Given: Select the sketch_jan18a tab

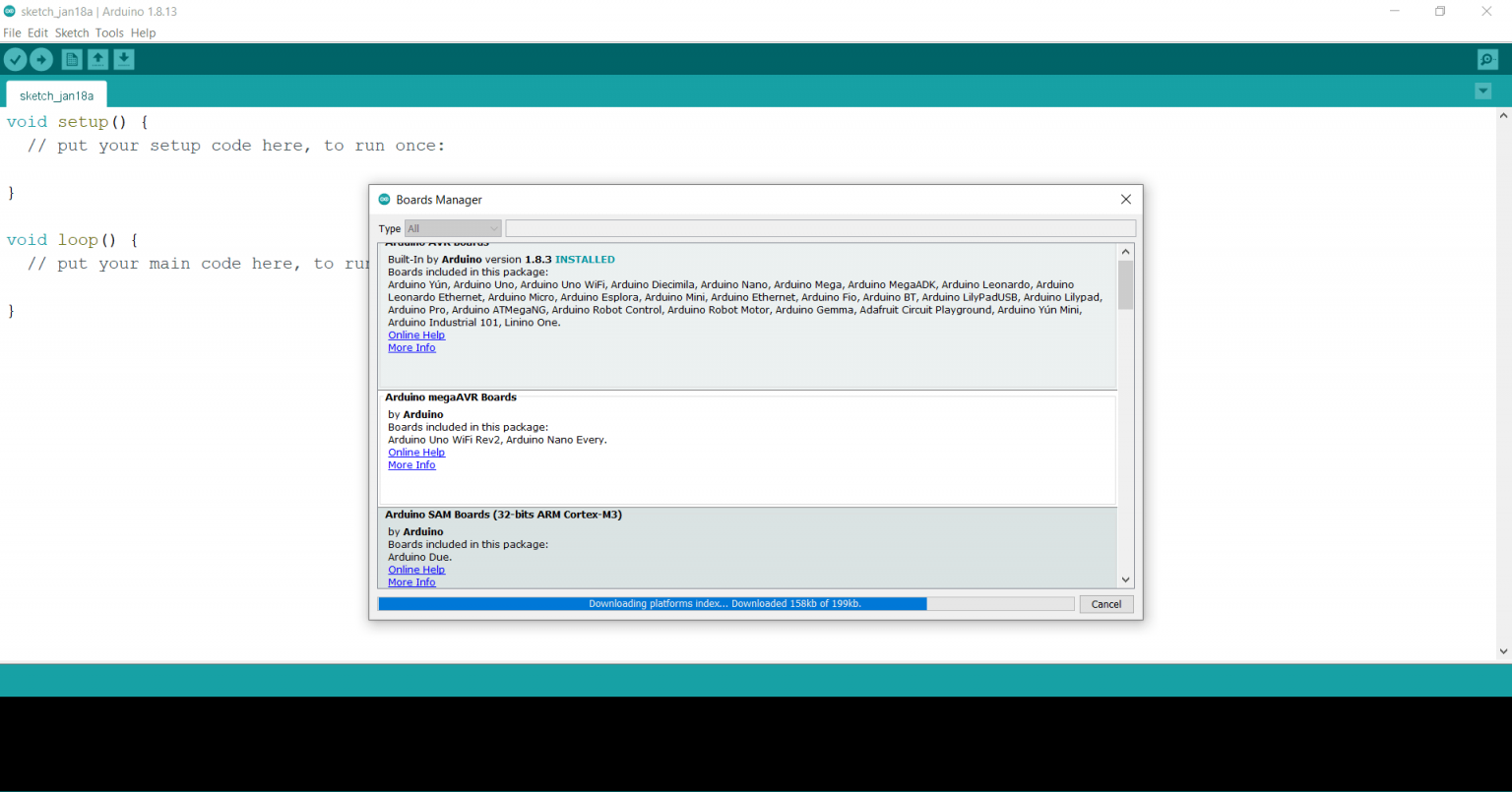Looking at the screenshot, I should [x=56, y=95].
